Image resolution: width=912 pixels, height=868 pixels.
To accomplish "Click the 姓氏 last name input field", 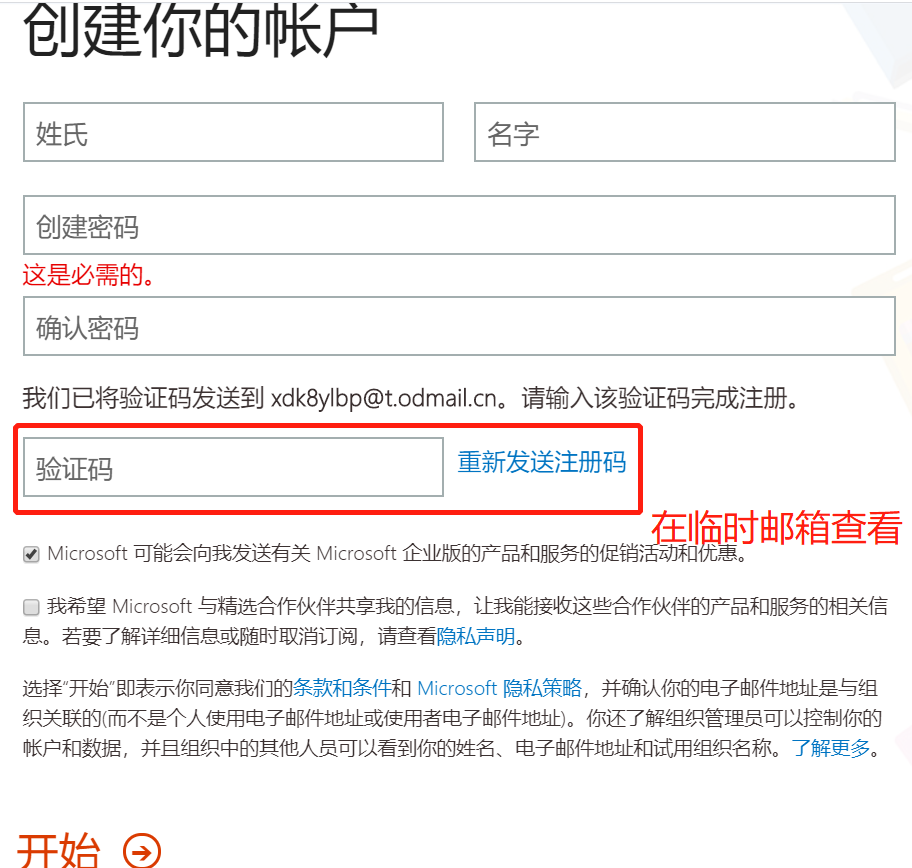I will [x=233, y=132].
